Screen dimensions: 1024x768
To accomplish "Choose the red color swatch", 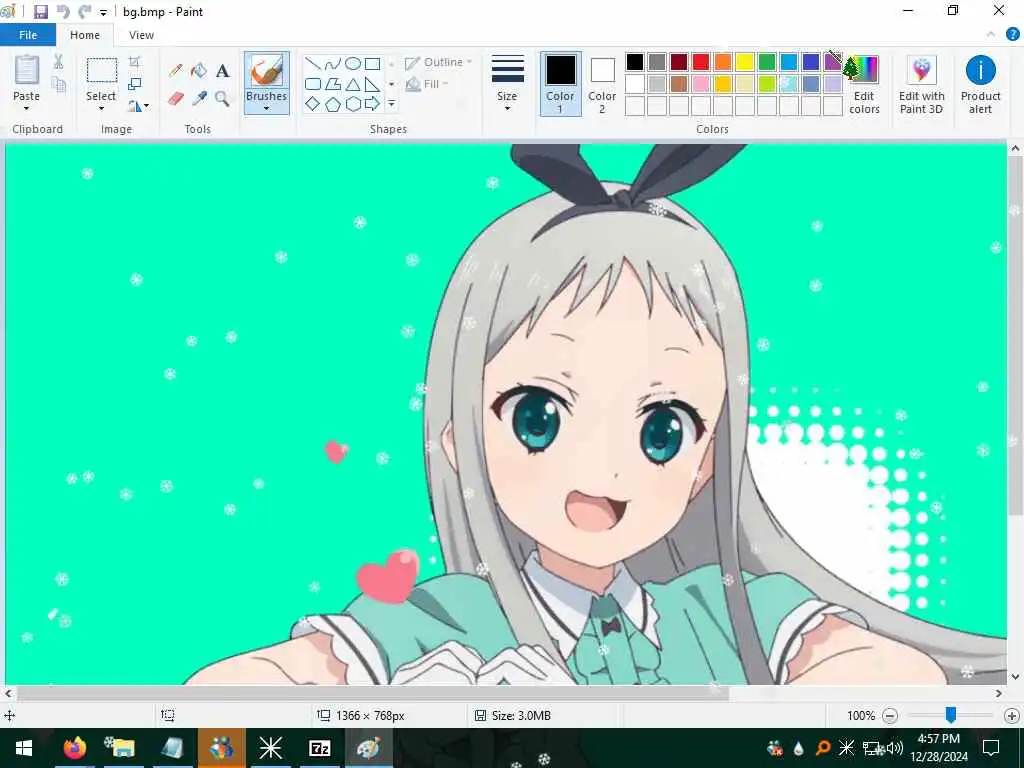I will [701, 62].
